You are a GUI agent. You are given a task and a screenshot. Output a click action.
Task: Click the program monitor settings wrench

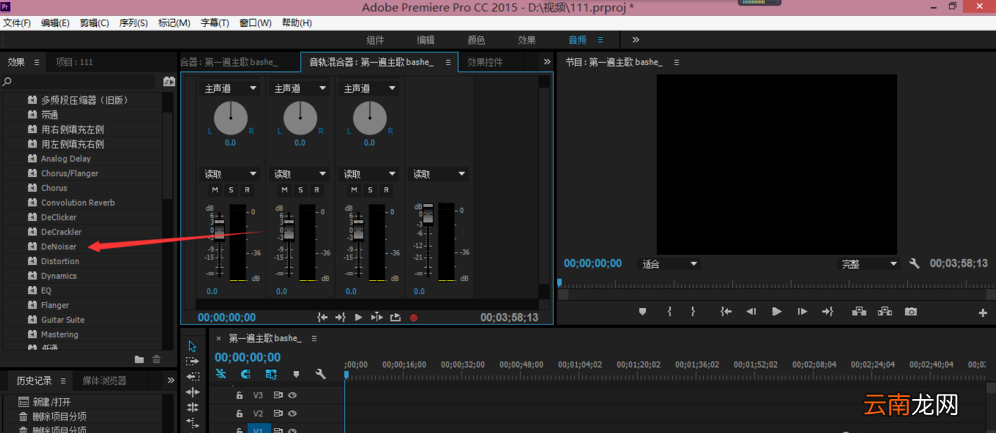[x=915, y=263]
